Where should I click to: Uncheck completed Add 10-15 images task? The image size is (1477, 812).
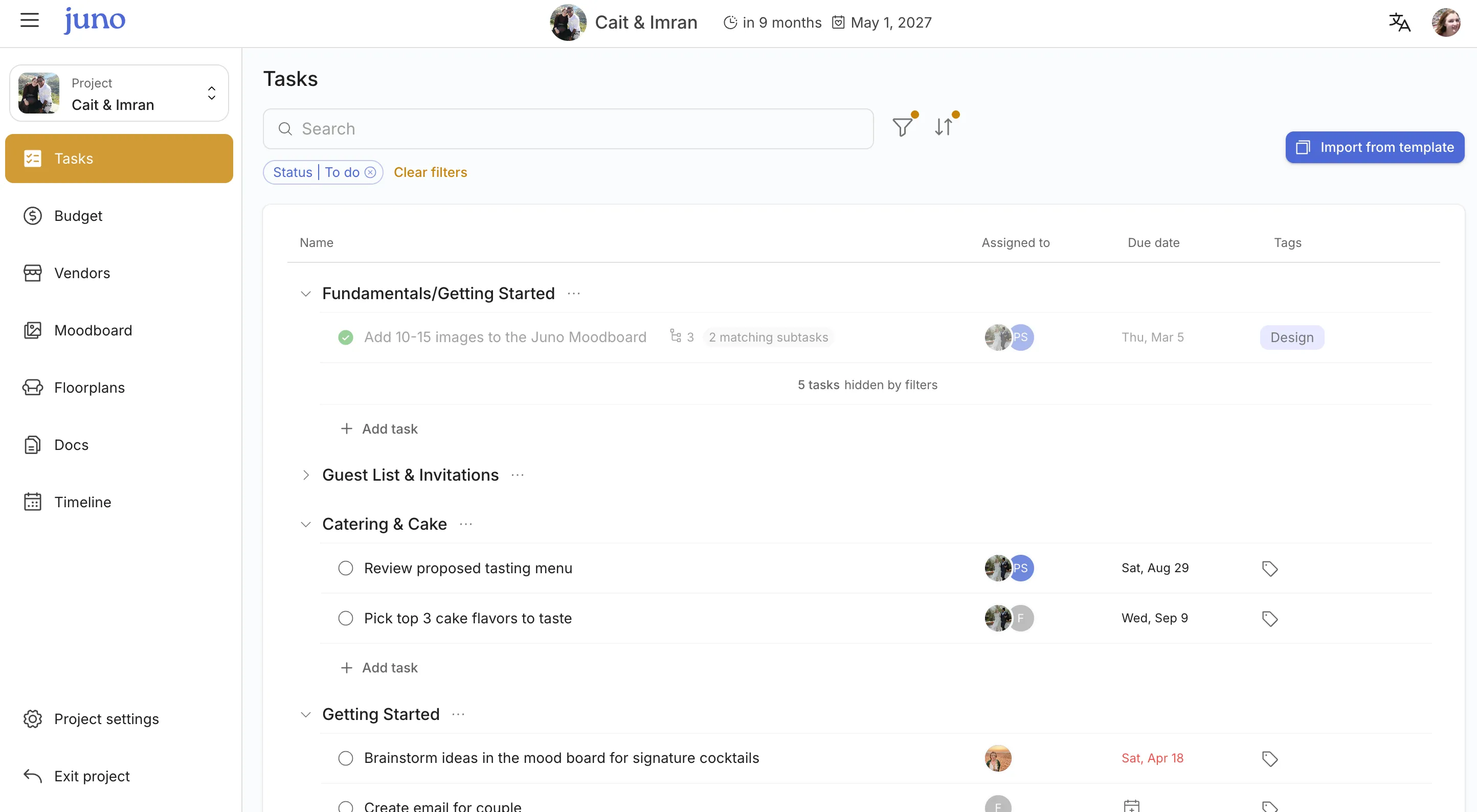tap(345, 337)
